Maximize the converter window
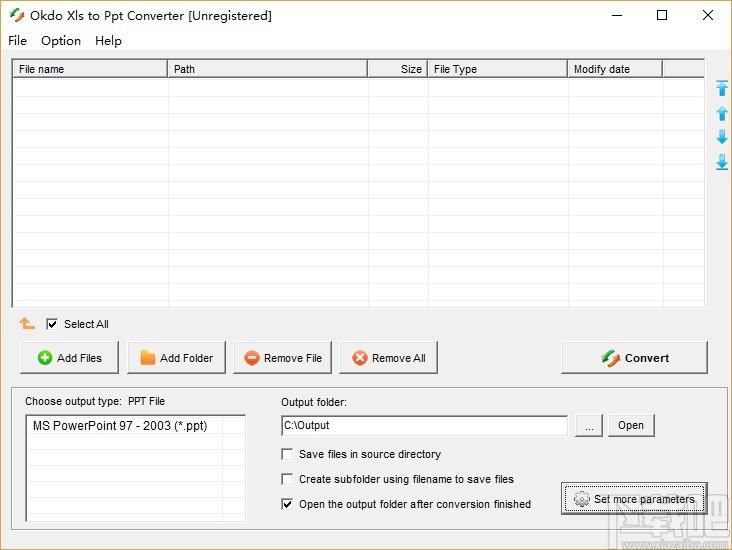732x550 pixels. click(x=662, y=15)
